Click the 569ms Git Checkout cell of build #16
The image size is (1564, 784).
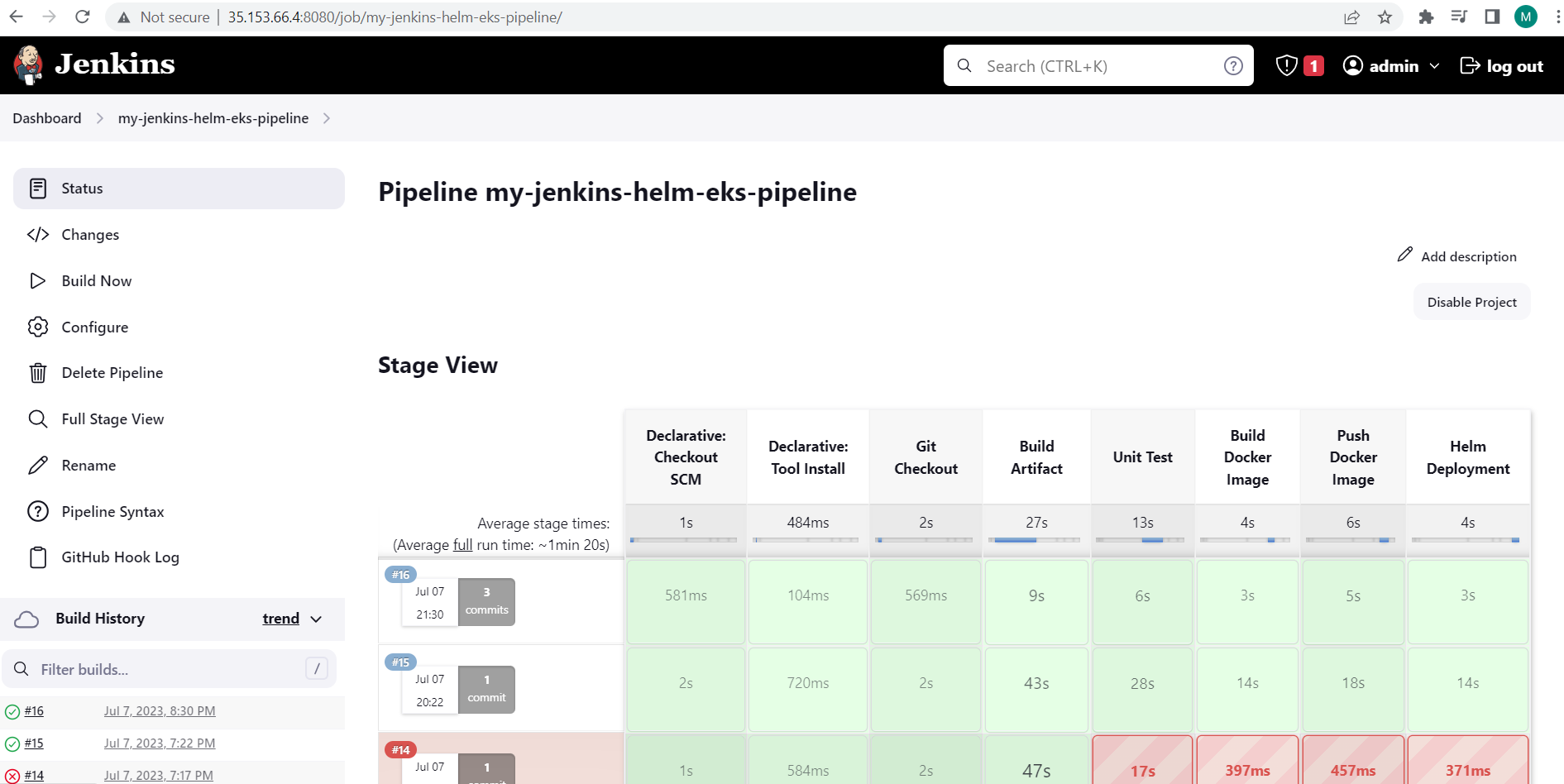tap(925, 602)
